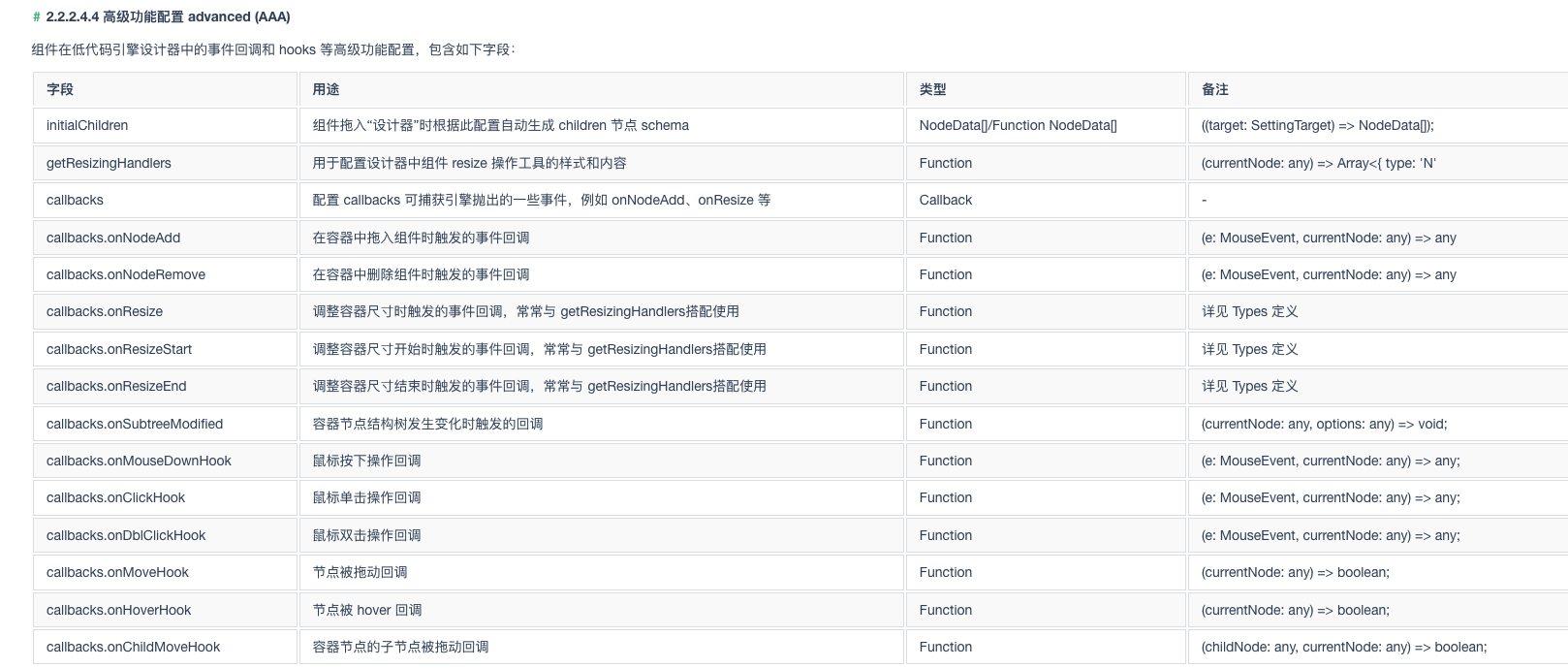The height and width of the screenshot is (668, 1568).
Task: Click the note '(currentNode: any, options: any) => void;'
Action: pos(1324,424)
